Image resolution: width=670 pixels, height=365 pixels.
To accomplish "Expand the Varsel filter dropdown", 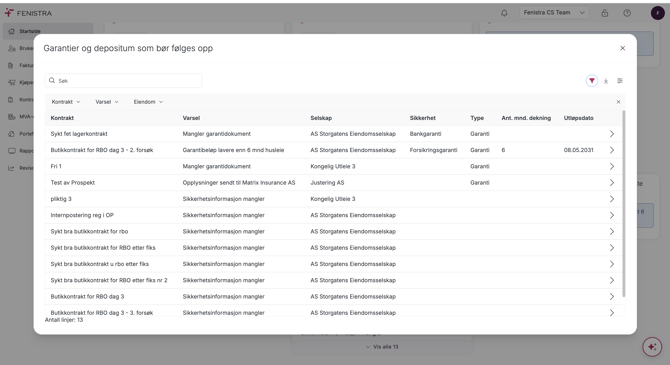I will 107,102.
